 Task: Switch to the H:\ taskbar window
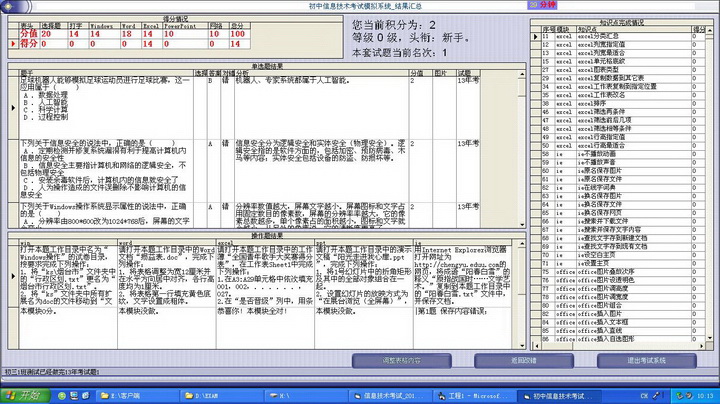306,395
